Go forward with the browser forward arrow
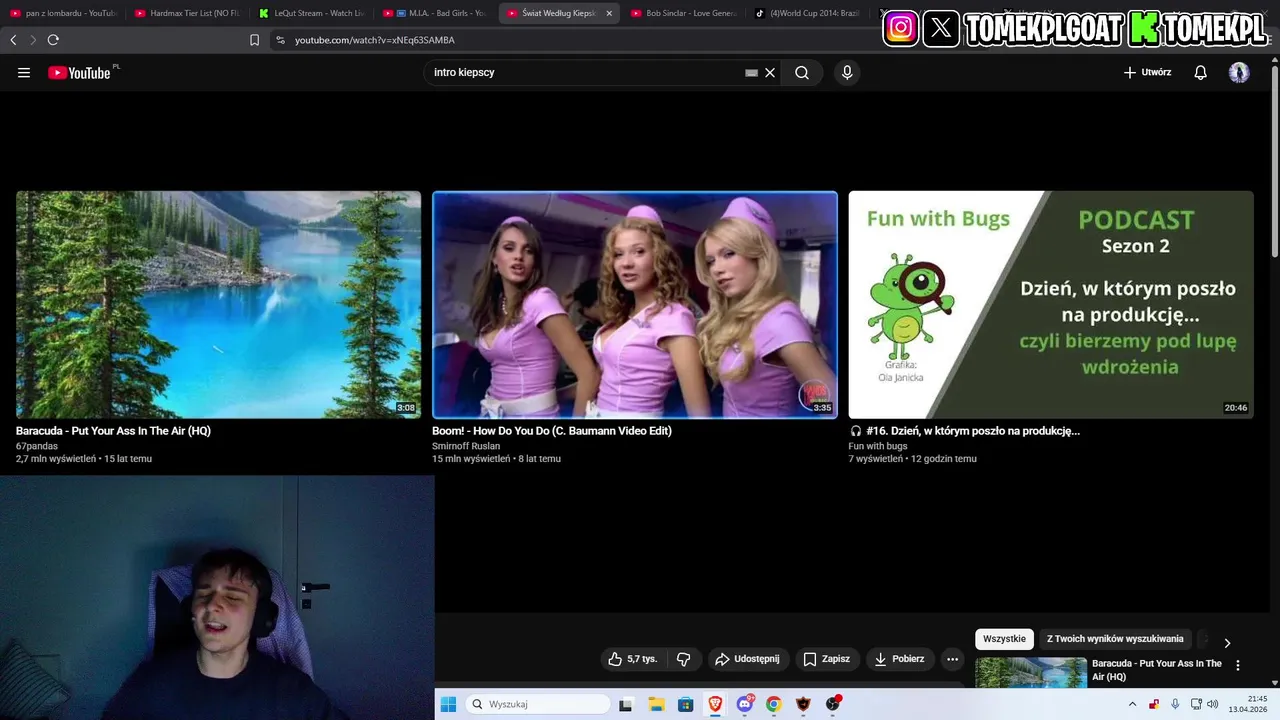The image size is (1280, 720). pos(33,40)
